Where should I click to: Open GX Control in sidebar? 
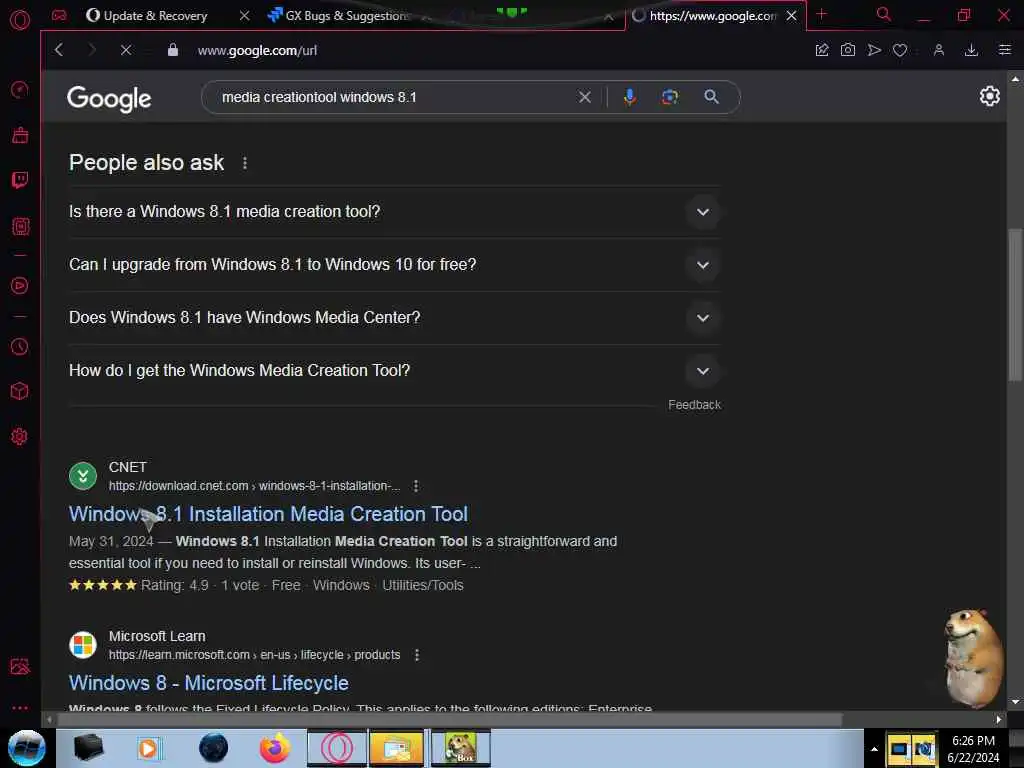(x=20, y=89)
